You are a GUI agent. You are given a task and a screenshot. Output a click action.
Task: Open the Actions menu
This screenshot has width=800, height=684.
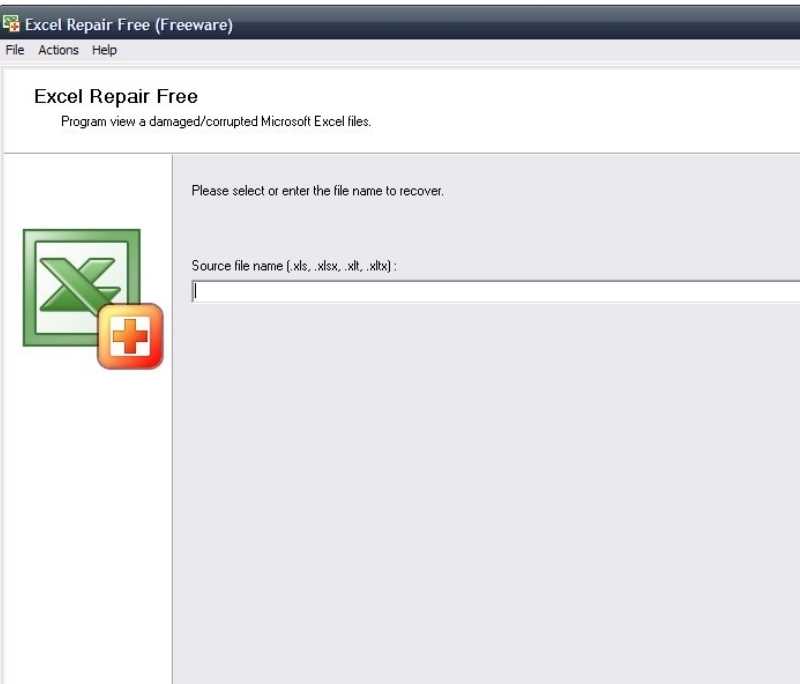click(x=58, y=50)
